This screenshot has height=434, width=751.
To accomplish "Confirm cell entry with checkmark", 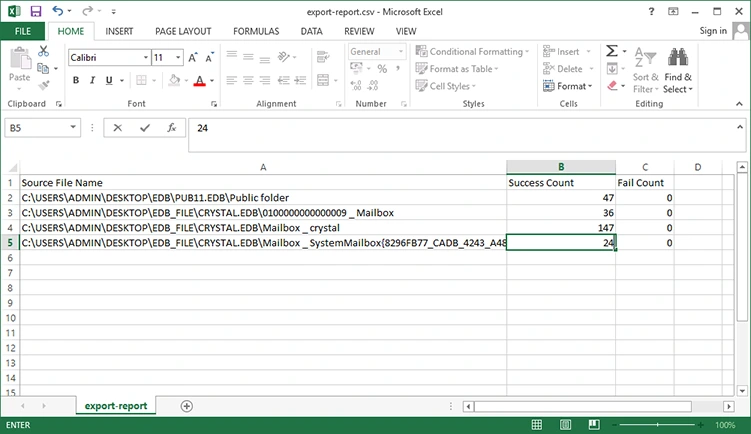I will (145, 128).
